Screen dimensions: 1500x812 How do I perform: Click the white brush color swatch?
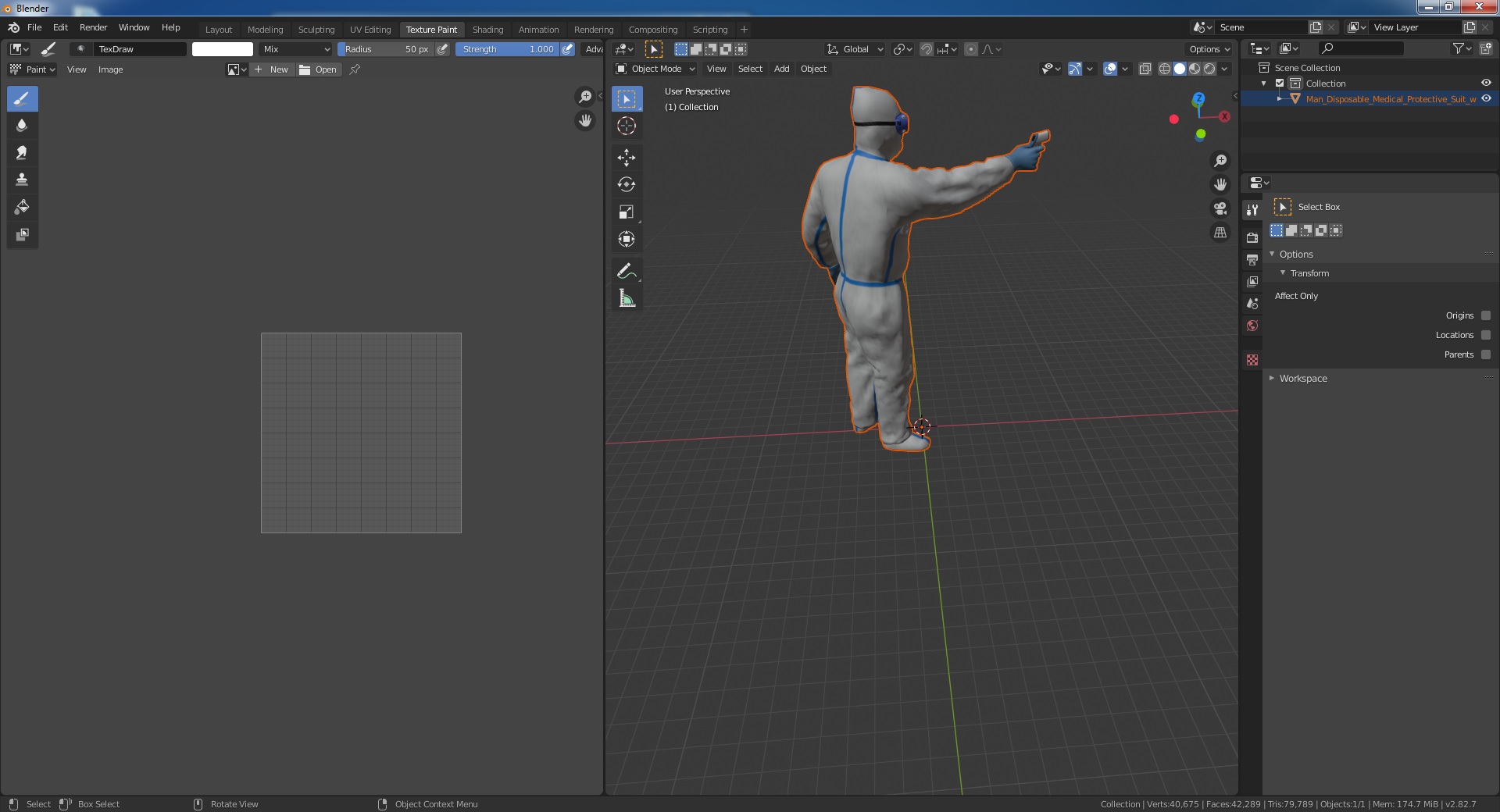tap(223, 49)
